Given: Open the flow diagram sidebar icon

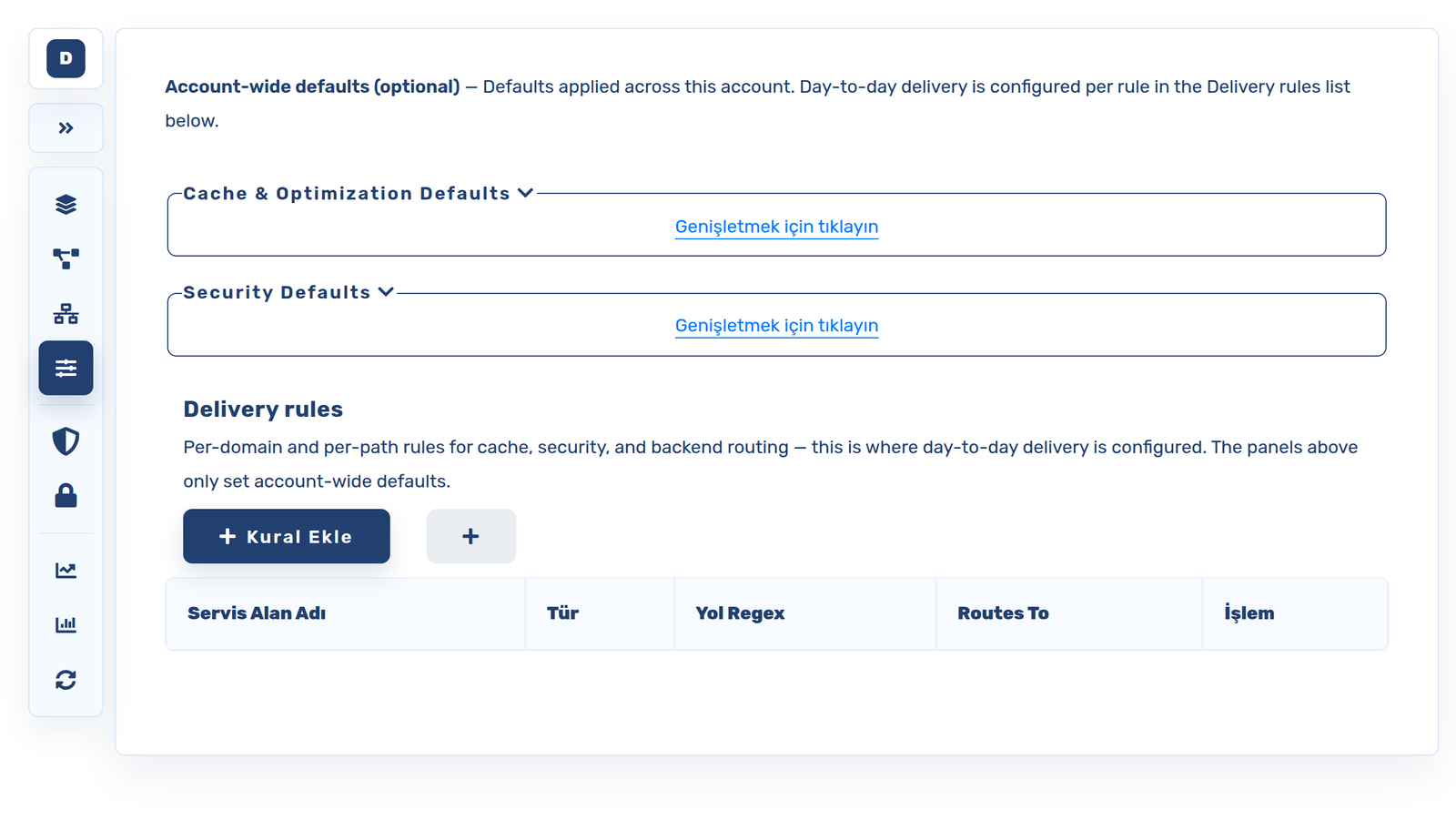Looking at the screenshot, I should click(66, 258).
